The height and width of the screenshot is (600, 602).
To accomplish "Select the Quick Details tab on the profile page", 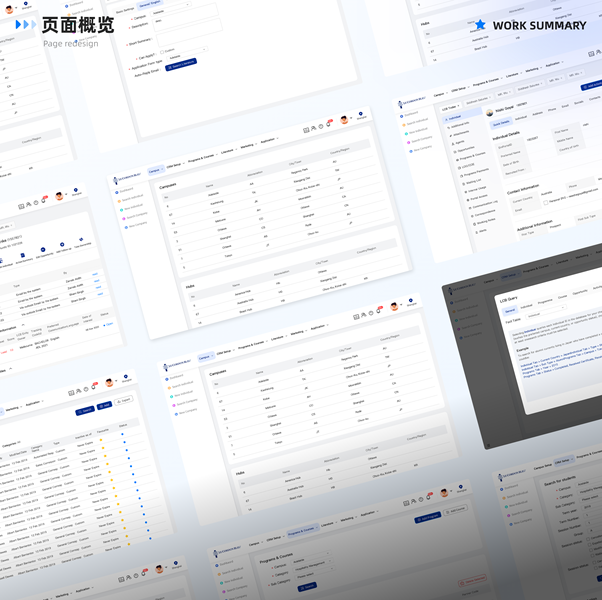I will 501,123.
